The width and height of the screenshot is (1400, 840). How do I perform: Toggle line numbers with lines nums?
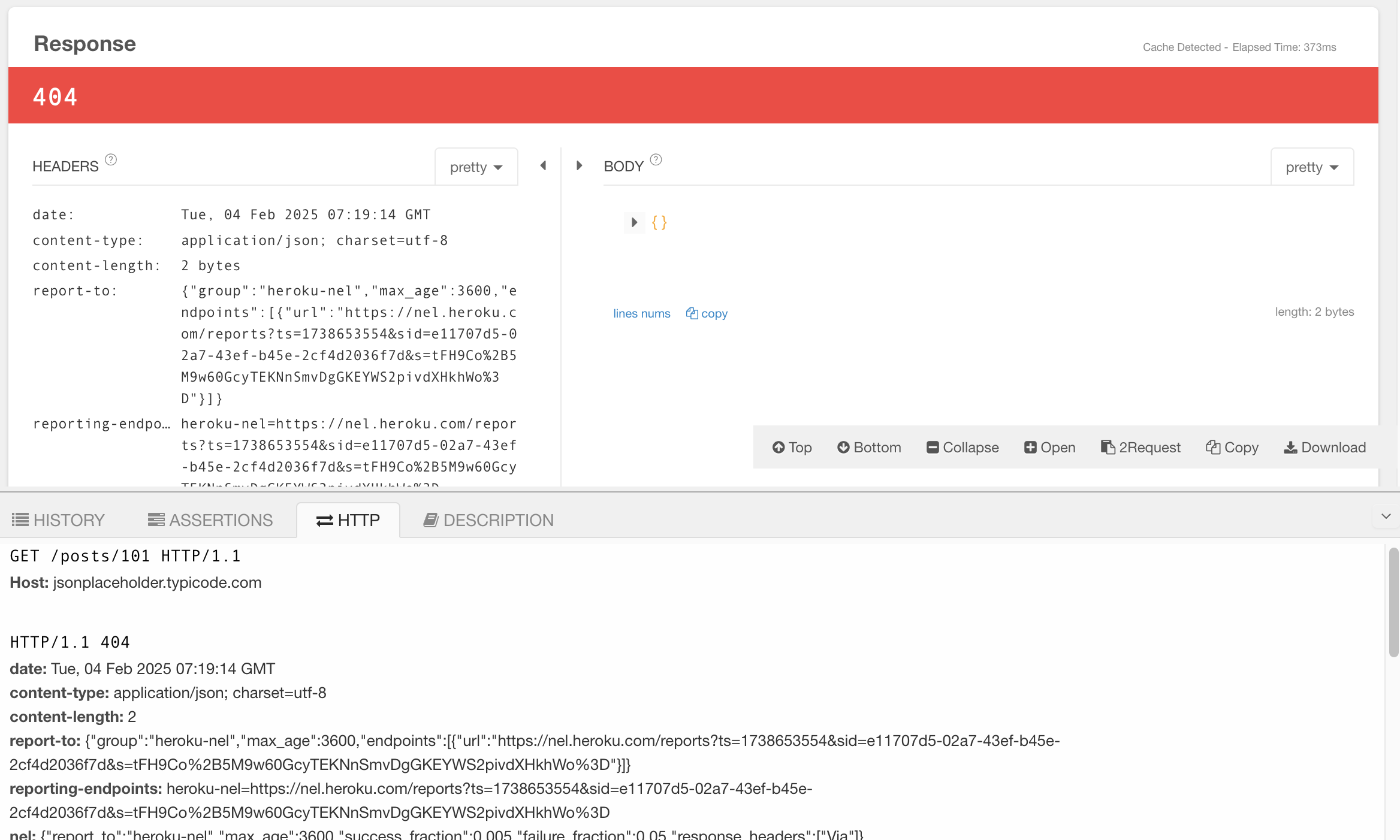[641, 313]
